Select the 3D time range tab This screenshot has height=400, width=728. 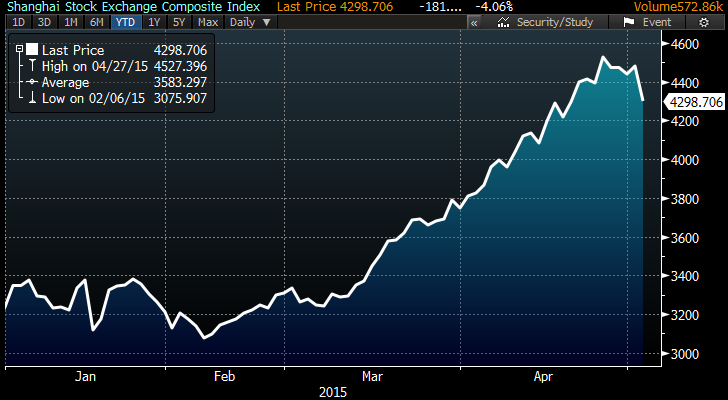pos(44,22)
